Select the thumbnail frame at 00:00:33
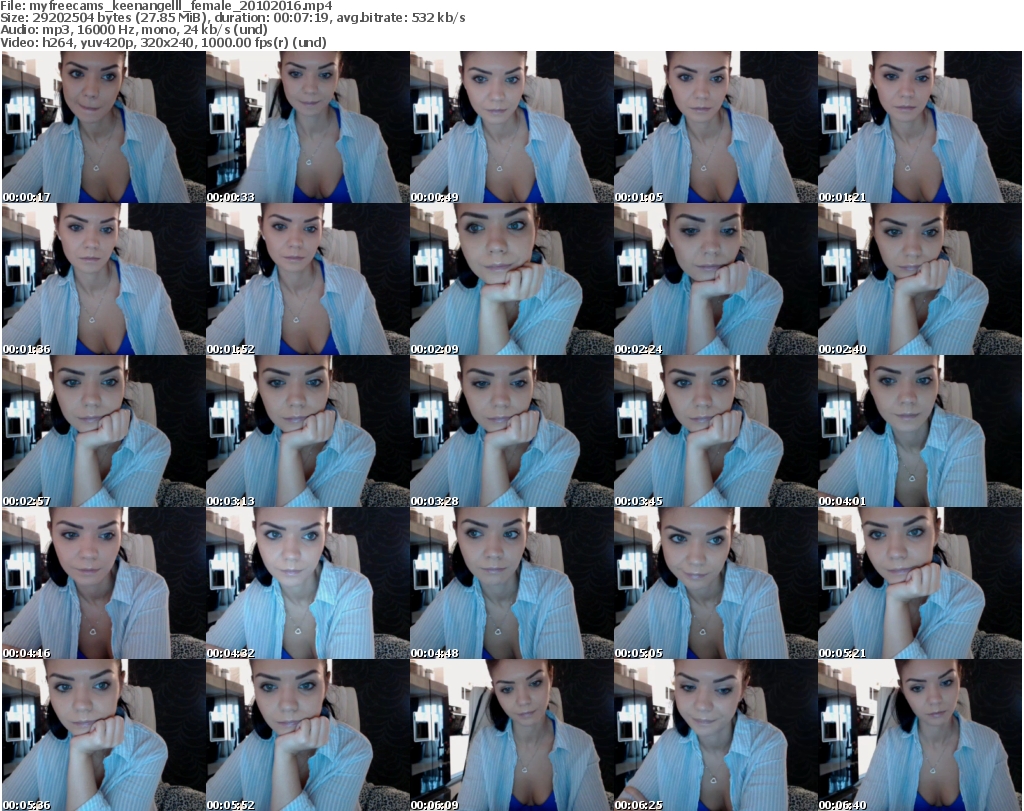This screenshot has height=811, width=1024. [x=308, y=127]
